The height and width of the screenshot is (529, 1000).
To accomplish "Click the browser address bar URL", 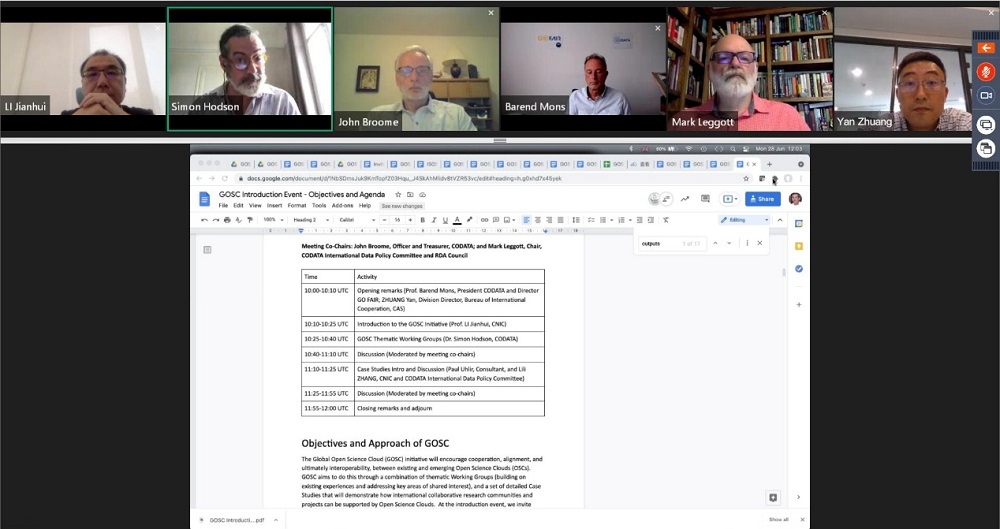I will click(404, 179).
